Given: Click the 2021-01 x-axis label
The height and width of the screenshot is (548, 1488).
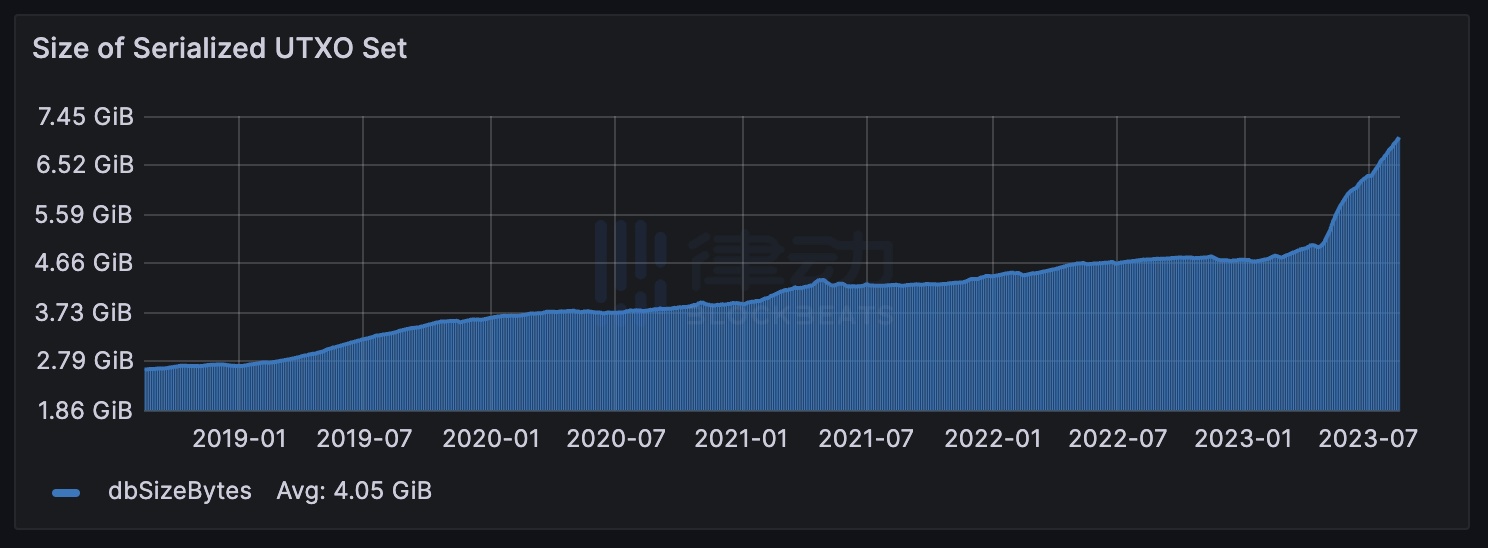Looking at the screenshot, I should click(x=742, y=438).
